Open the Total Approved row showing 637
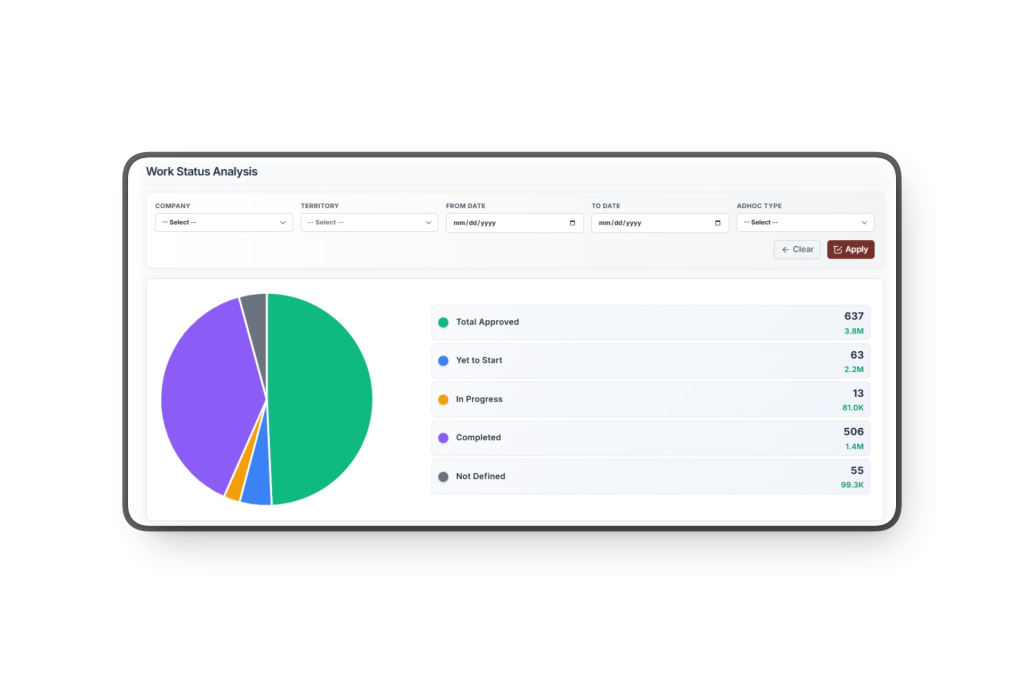The width and height of the screenshot is (1024, 683). pos(650,323)
